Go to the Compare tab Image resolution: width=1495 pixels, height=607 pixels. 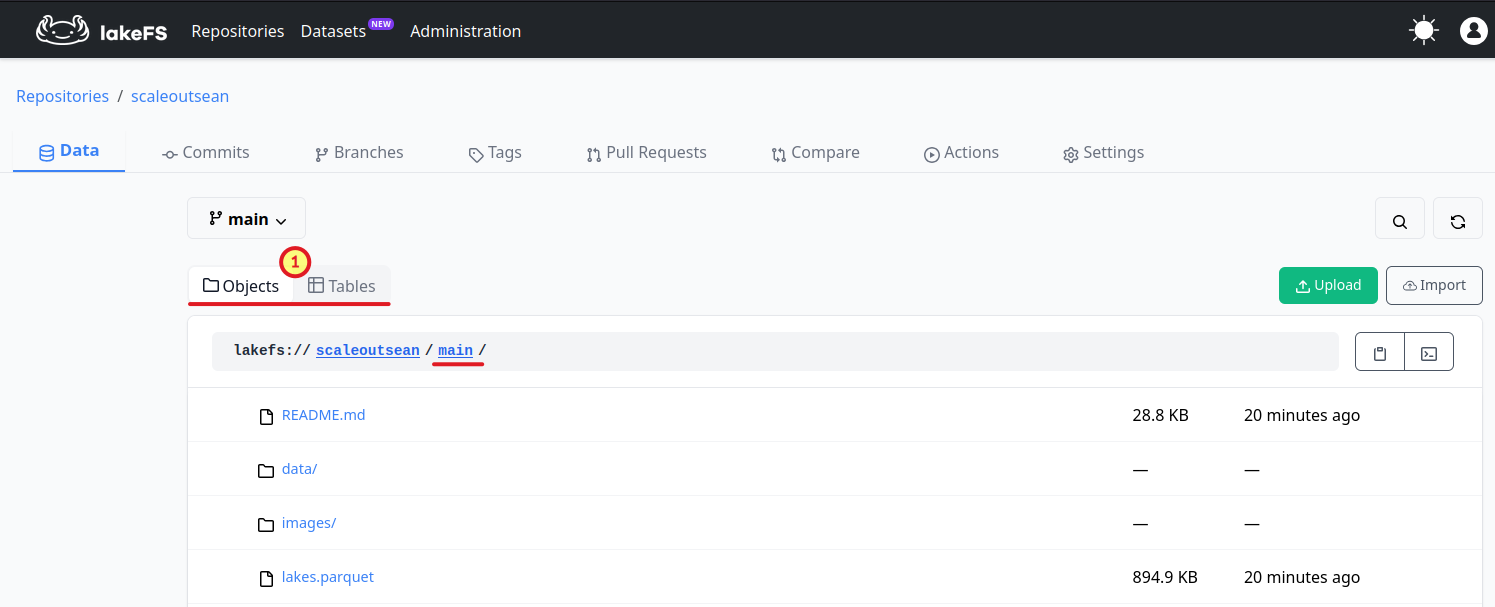pyautogui.click(x=815, y=152)
